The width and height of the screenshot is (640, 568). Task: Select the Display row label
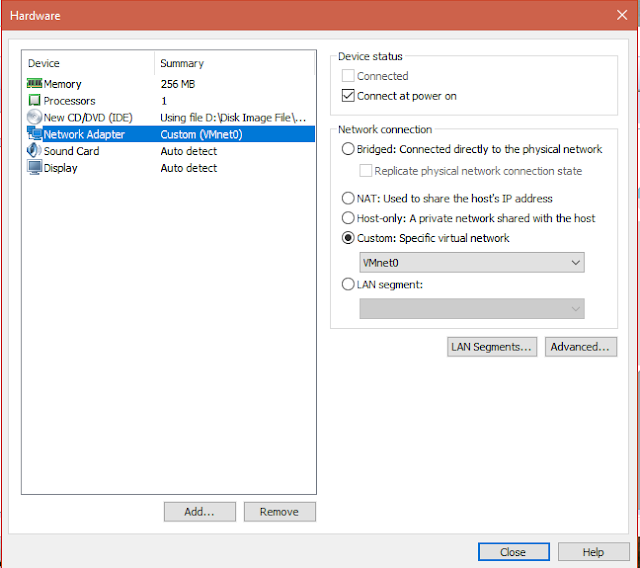click(60, 168)
